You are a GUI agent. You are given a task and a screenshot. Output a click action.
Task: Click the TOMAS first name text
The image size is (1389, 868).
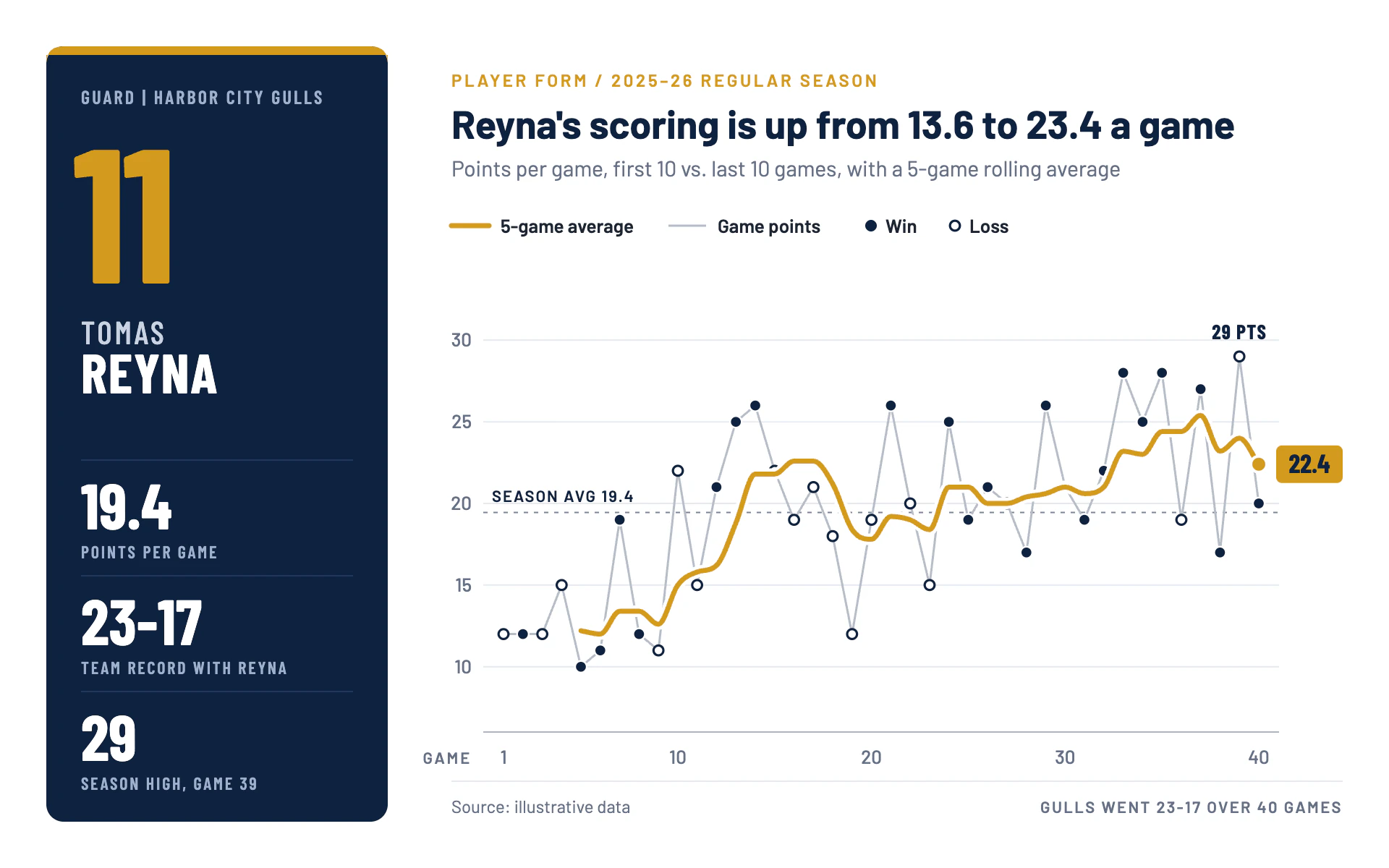[123, 333]
